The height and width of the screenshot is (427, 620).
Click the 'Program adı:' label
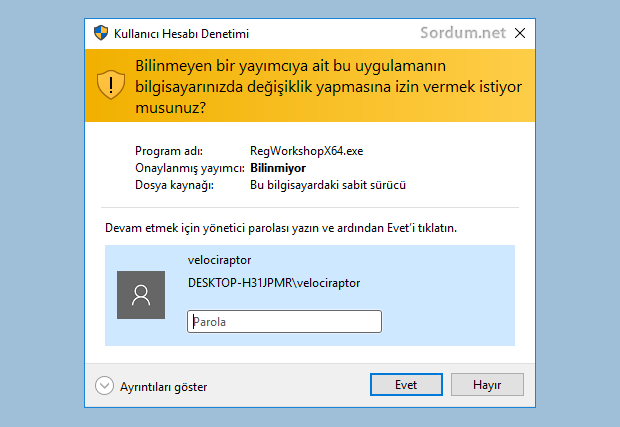(x=169, y=151)
